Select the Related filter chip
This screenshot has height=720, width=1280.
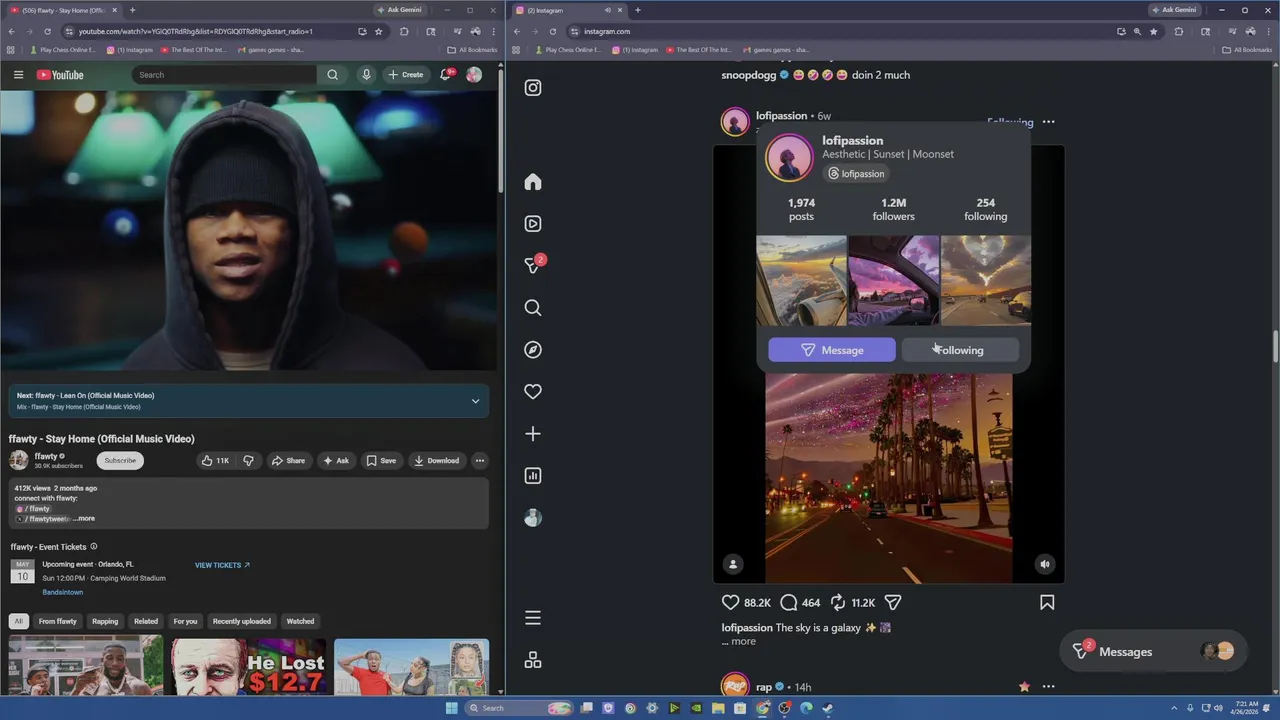(146, 621)
